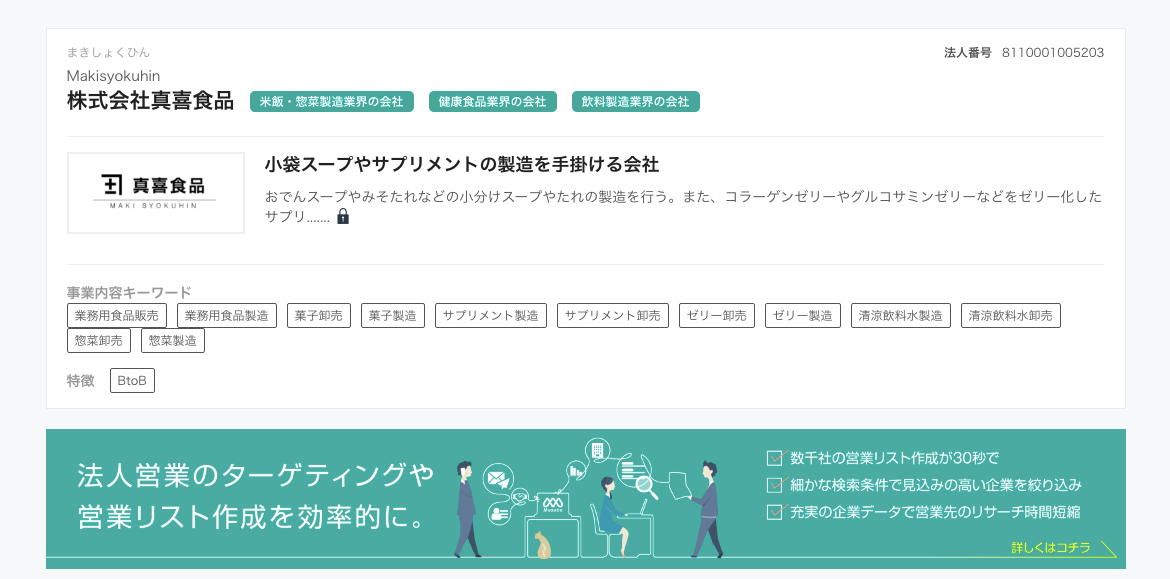Click the 特徴 label
Viewport: 1170px width, 579px height.
pyautogui.click(x=81, y=381)
